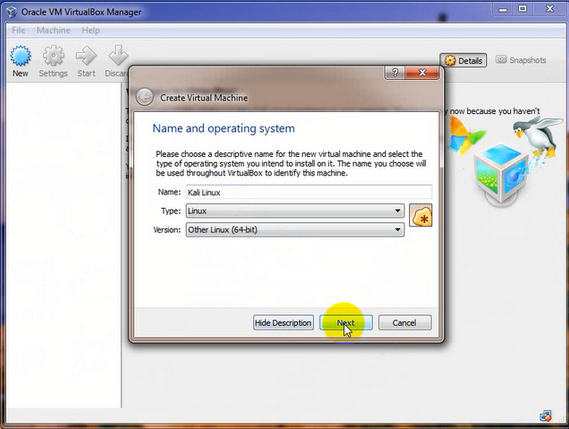The height and width of the screenshot is (429, 569).
Task: Click the 'Name and operating system' heading
Action: 224,128
